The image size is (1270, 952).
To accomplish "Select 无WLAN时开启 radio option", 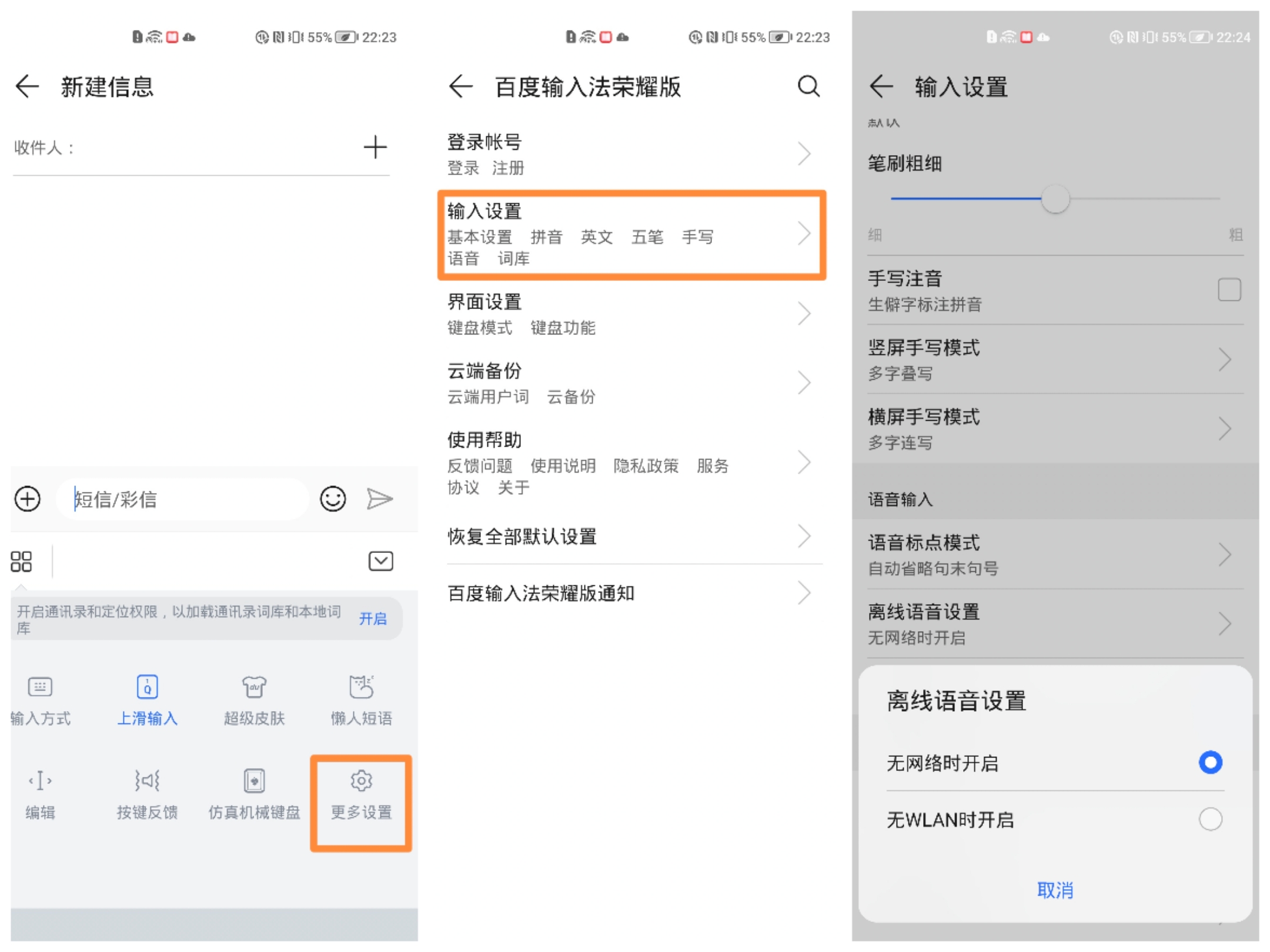I will (x=1210, y=819).
